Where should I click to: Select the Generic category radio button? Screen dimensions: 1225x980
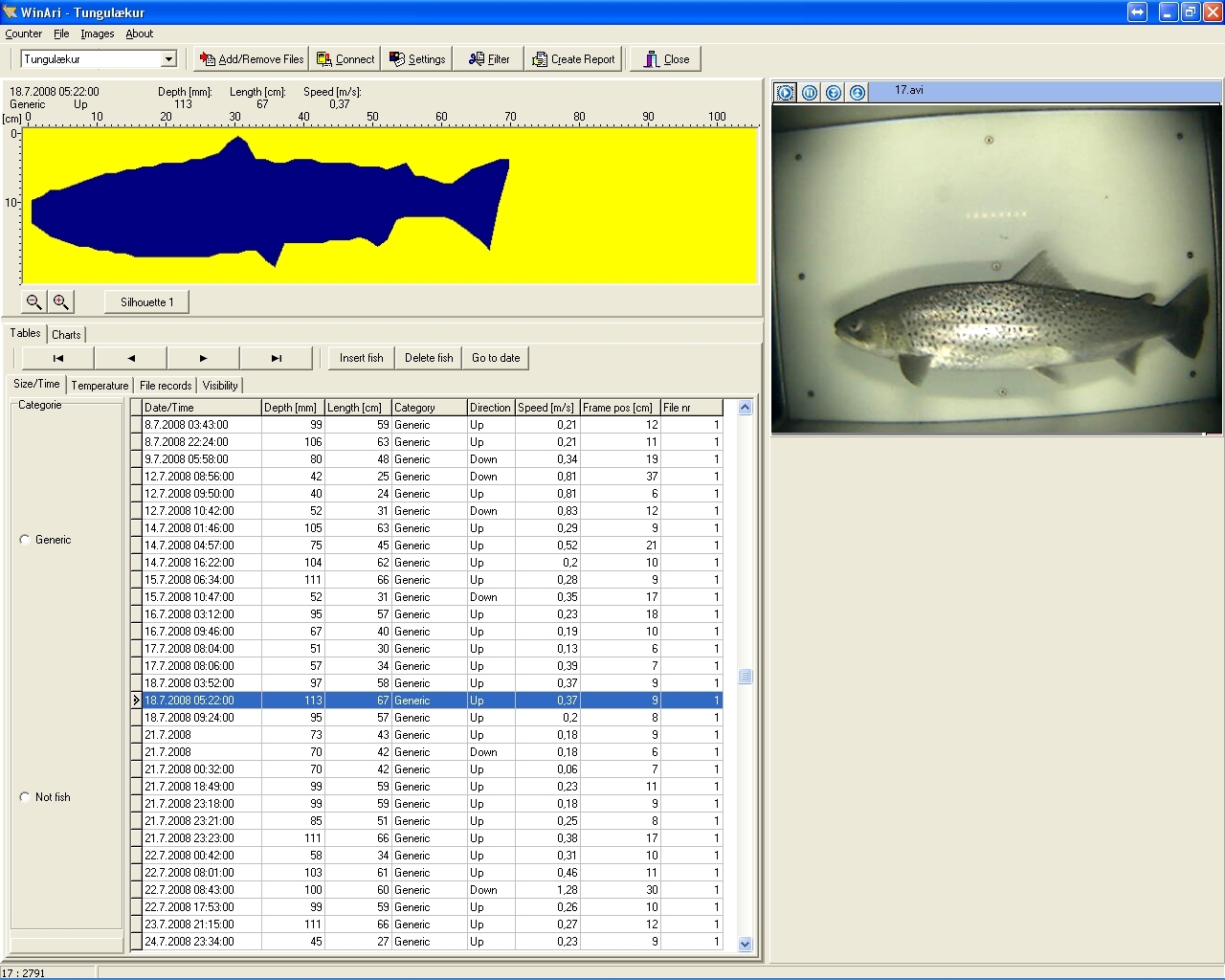click(25, 540)
